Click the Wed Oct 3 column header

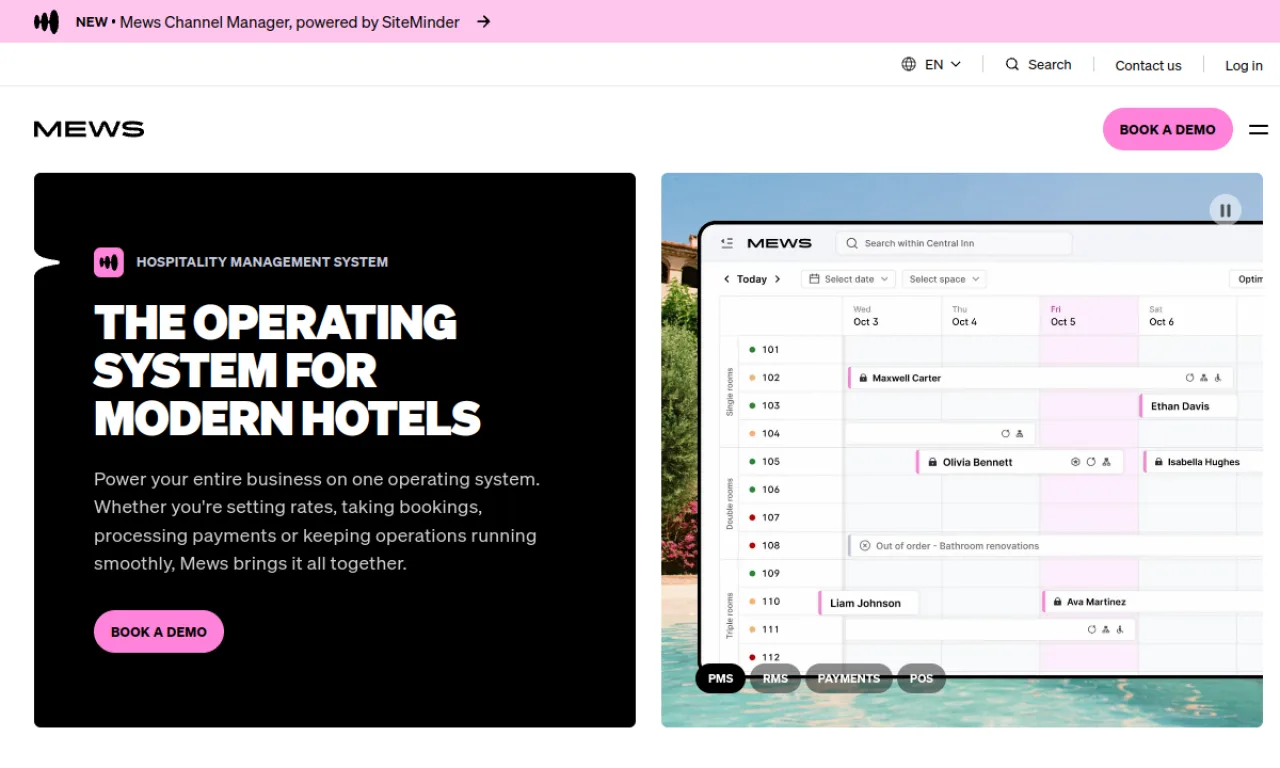pyautogui.click(x=892, y=316)
